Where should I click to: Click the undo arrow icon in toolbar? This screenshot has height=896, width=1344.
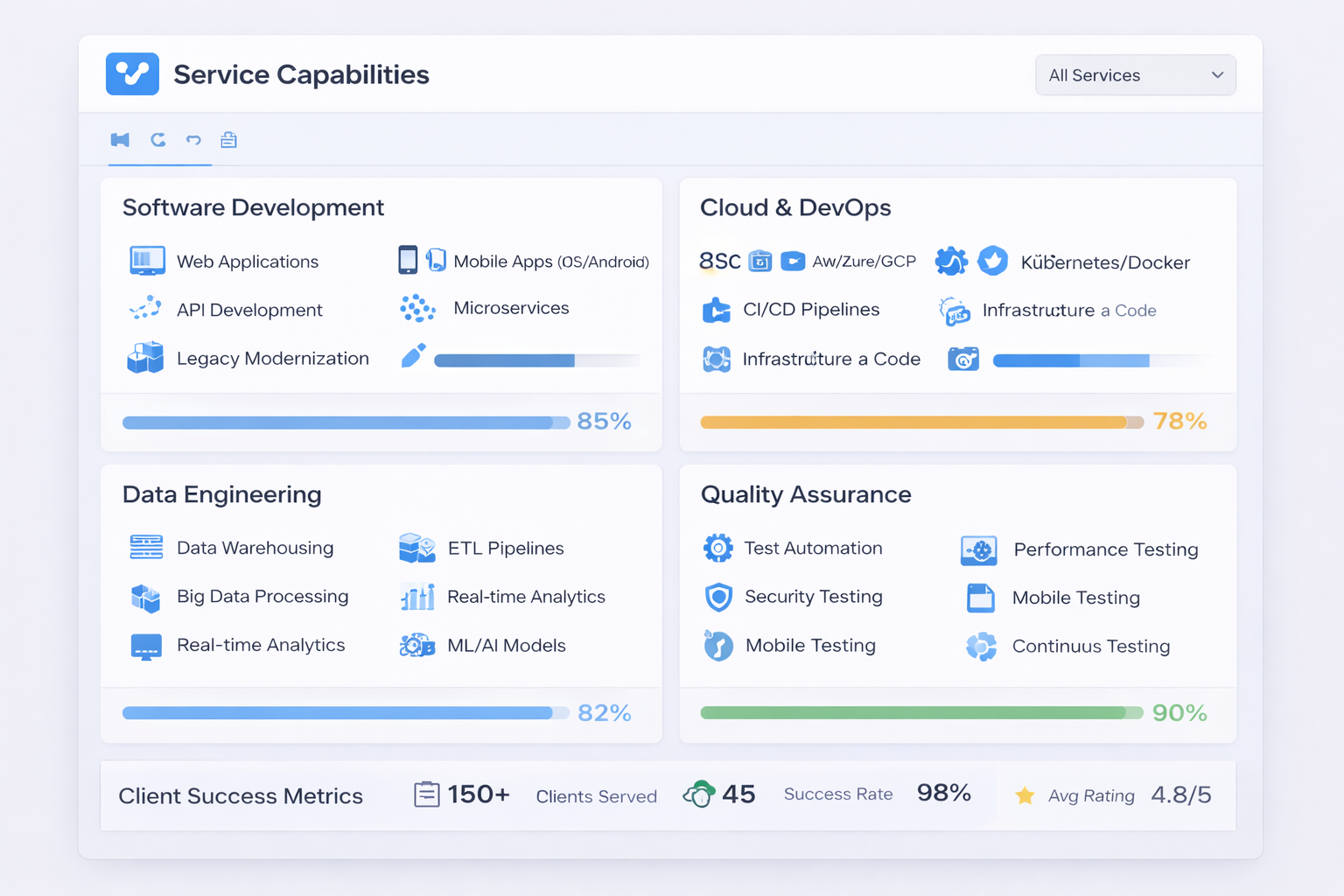point(193,140)
